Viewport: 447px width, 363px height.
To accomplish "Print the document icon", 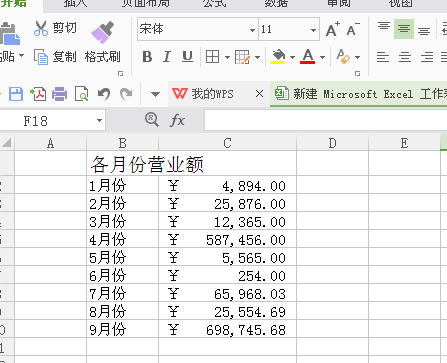I will (x=59, y=94).
